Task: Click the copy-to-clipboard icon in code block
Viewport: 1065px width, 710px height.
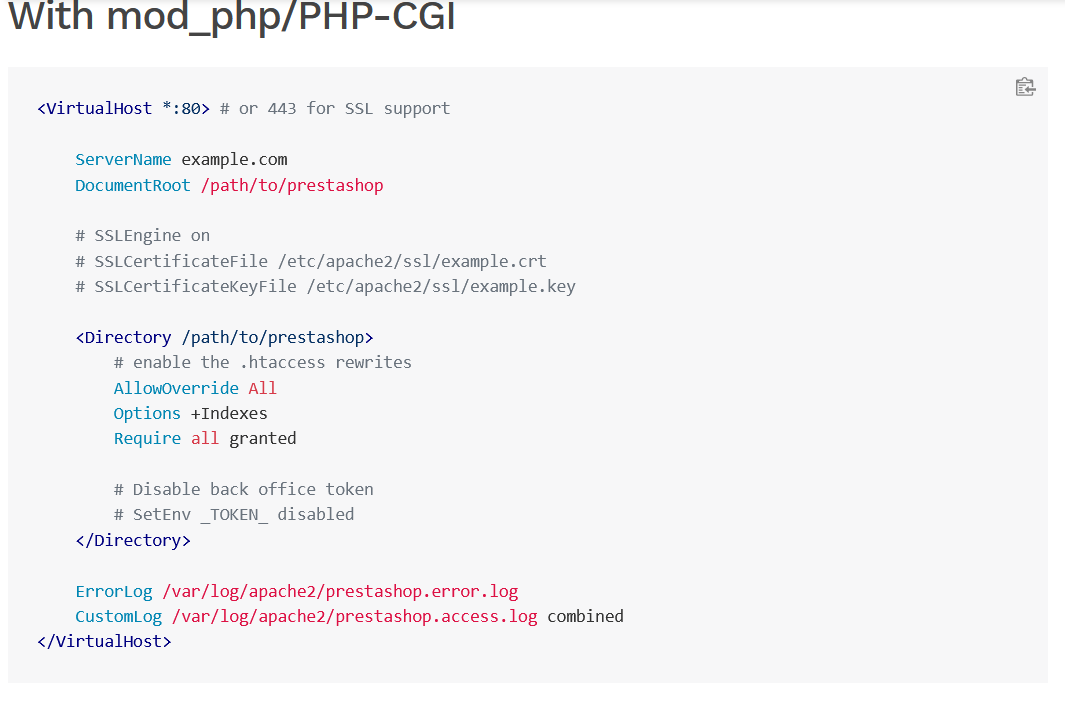Action: [1025, 87]
